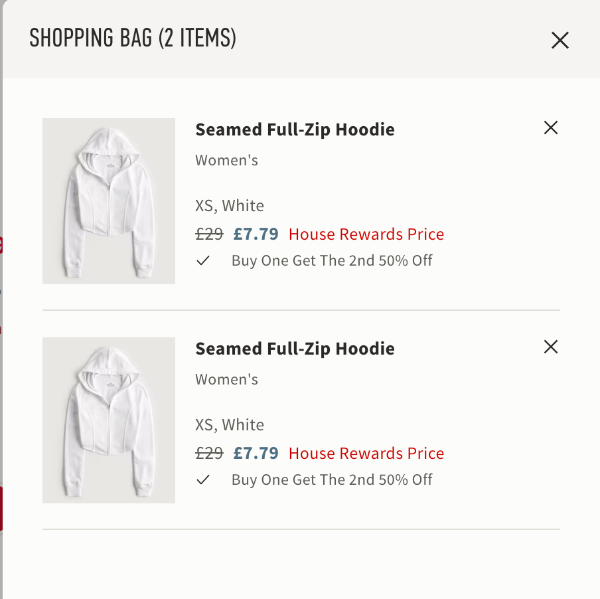Click the second item's promo checkmark icon
The height and width of the screenshot is (599, 600).
(203, 480)
